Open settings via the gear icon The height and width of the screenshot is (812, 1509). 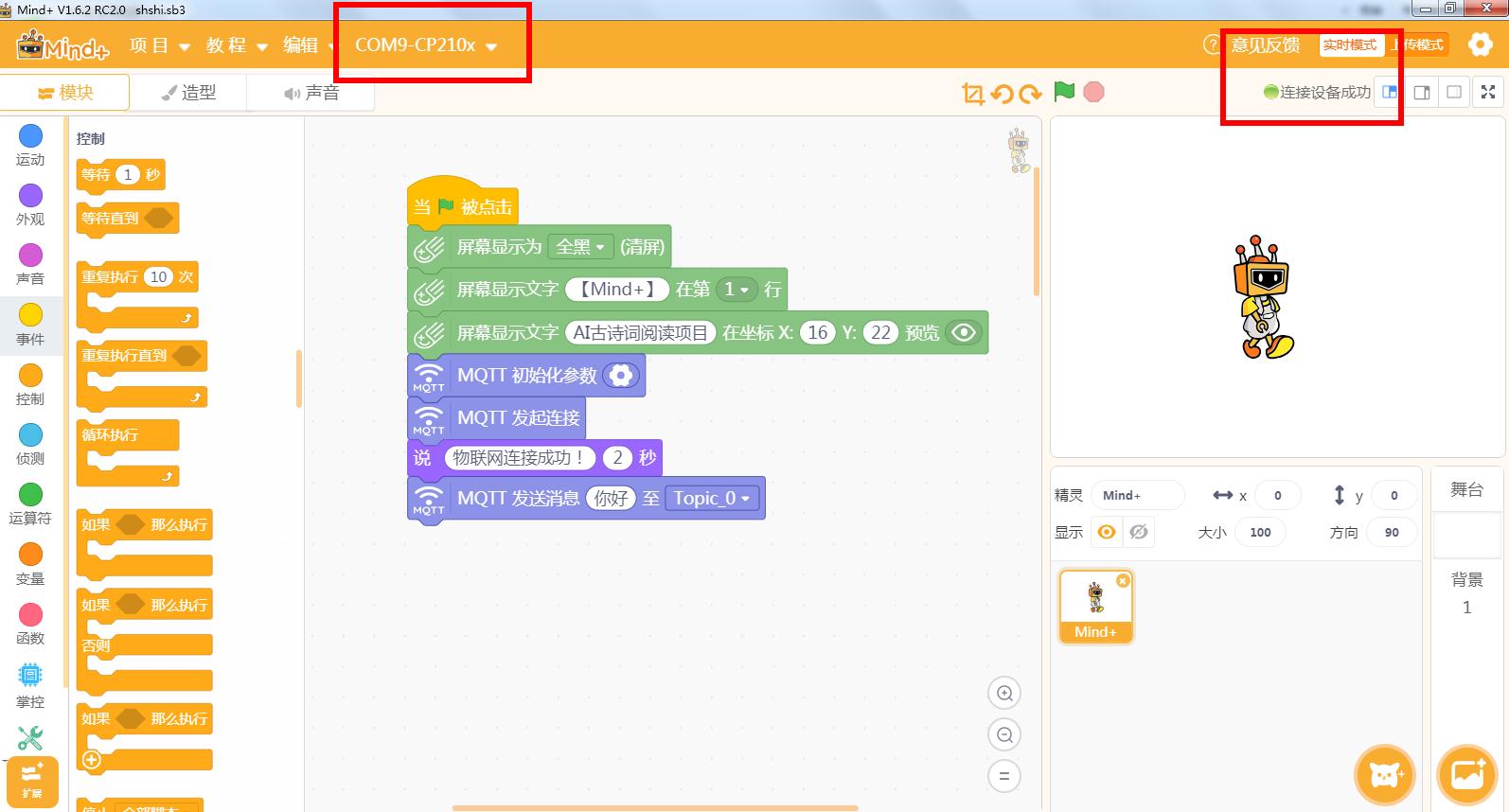pos(1480,44)
